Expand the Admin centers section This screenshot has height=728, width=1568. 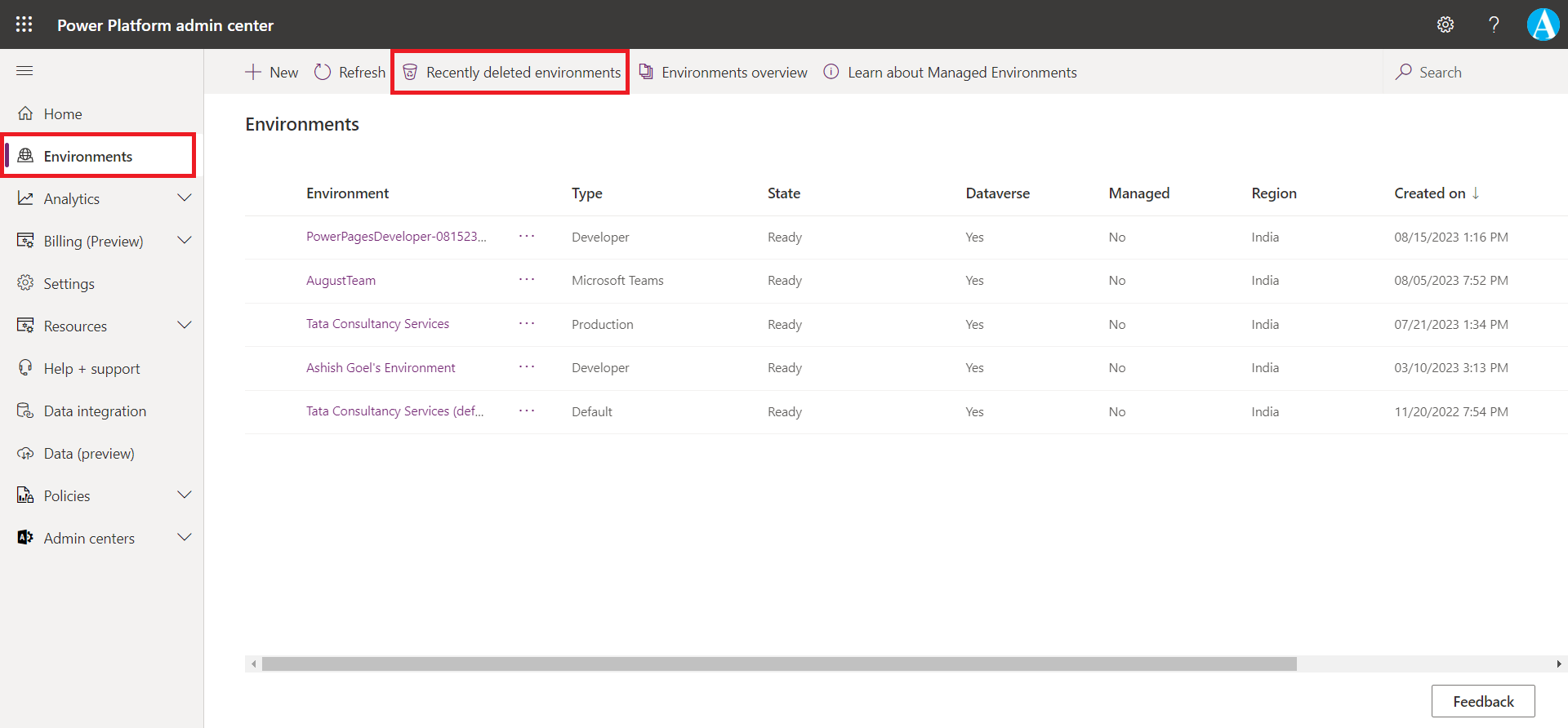tap(185, 538)
